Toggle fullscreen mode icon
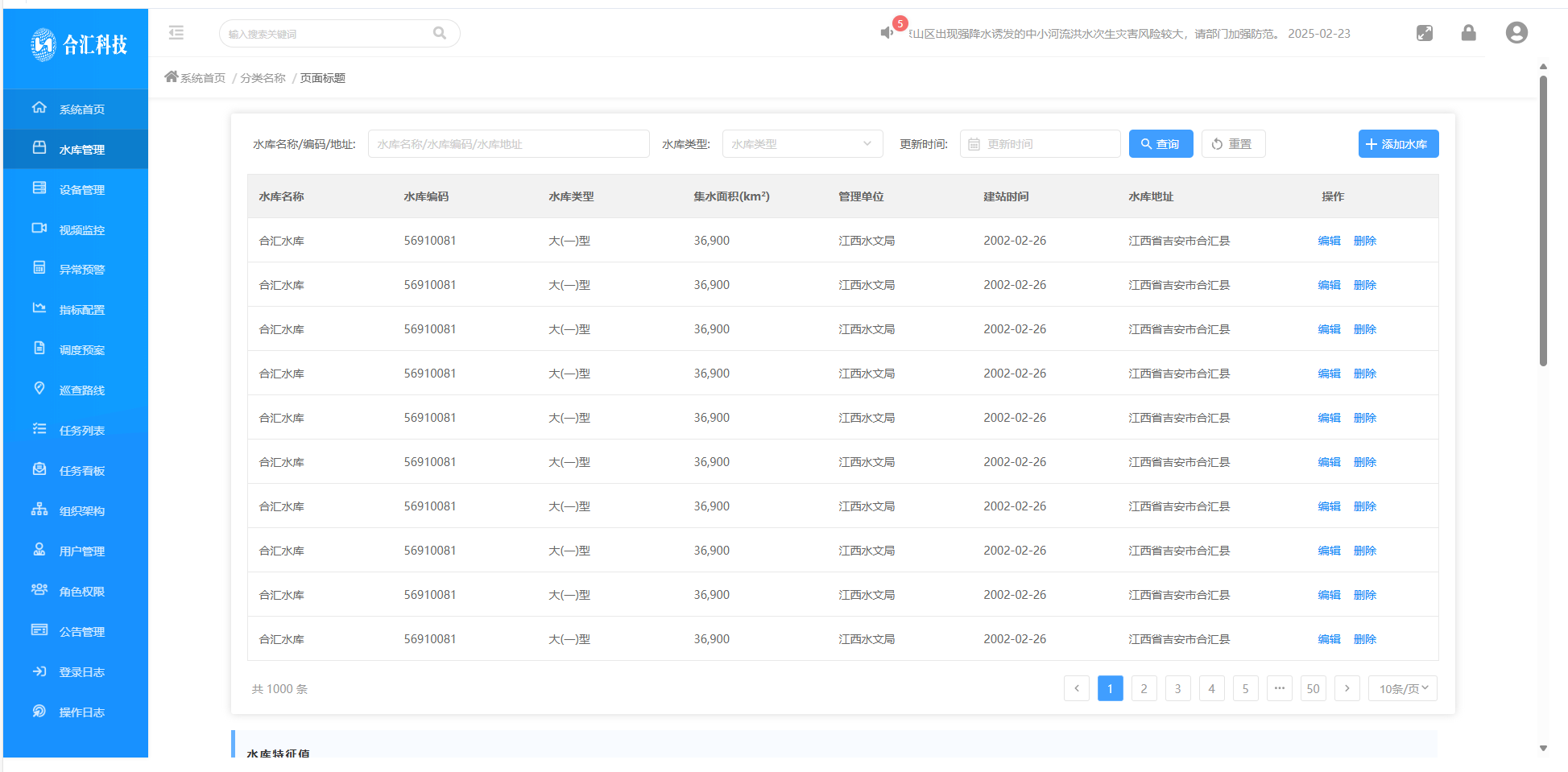The width and height of the screenshot is (1568, 772). click(x=1424, y=33)
